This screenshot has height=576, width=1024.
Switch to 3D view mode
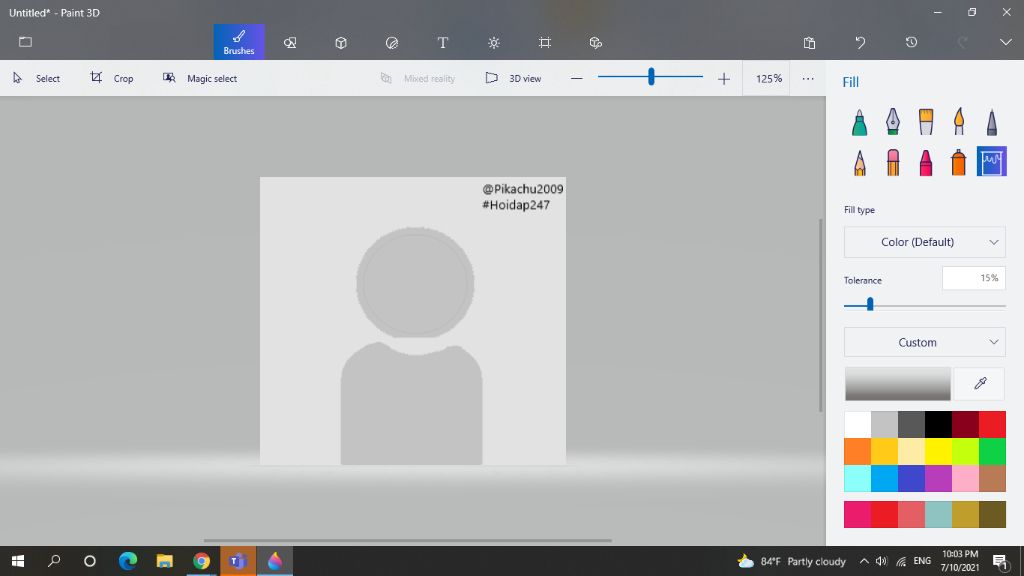pos(513,78)
